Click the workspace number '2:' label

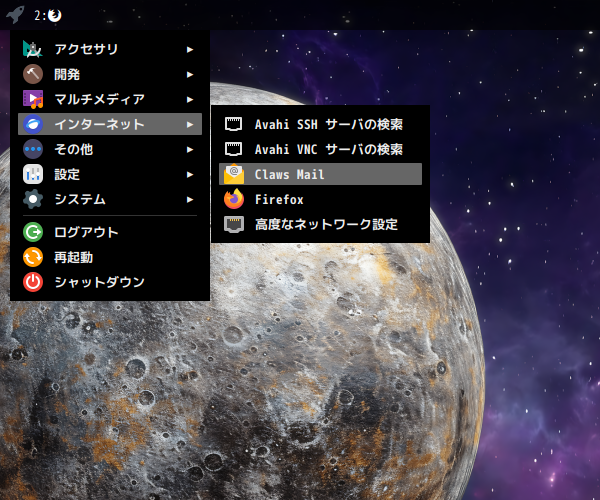coord(40,15)
